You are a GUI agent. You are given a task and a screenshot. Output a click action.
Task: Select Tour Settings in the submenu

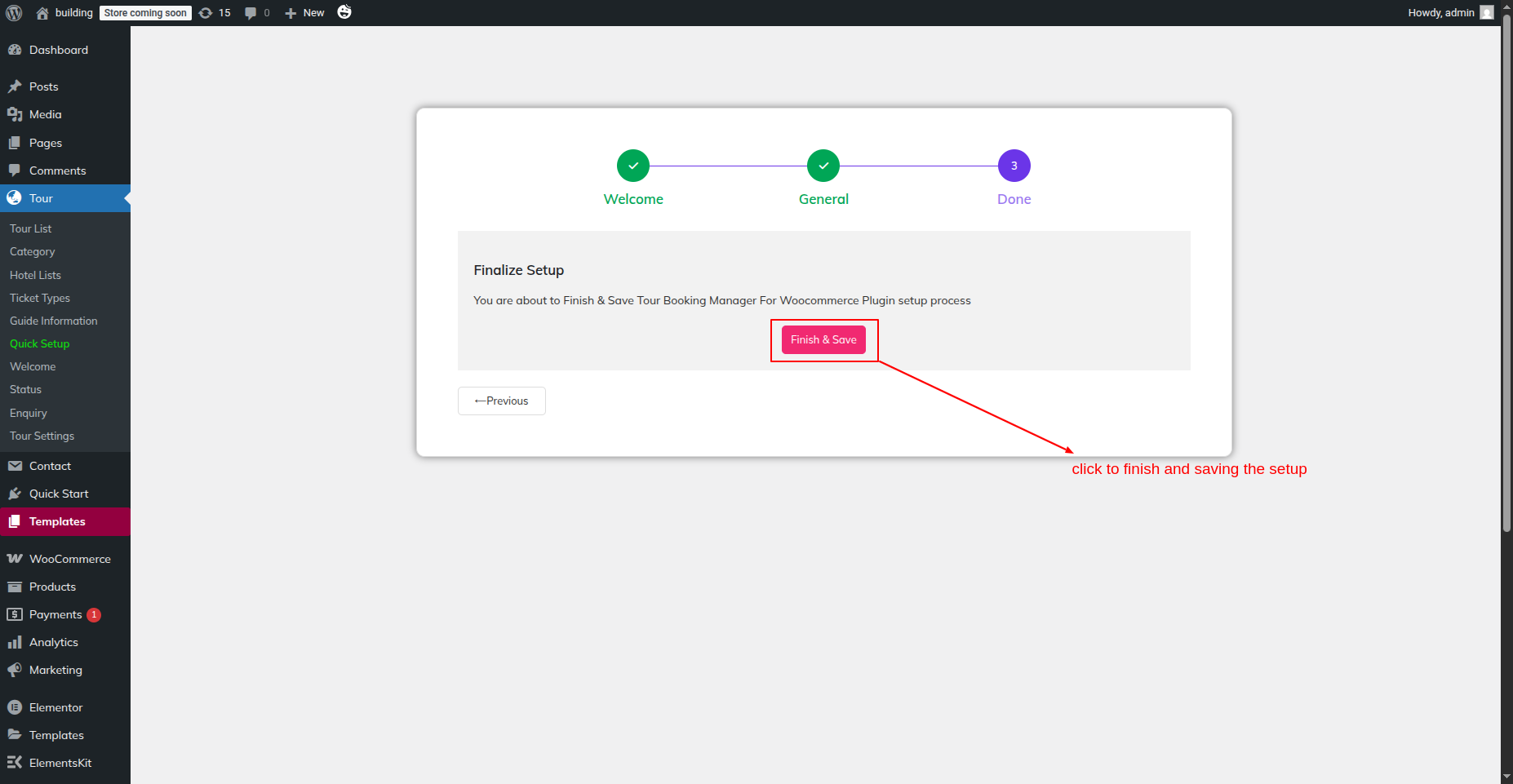(42, 436)
